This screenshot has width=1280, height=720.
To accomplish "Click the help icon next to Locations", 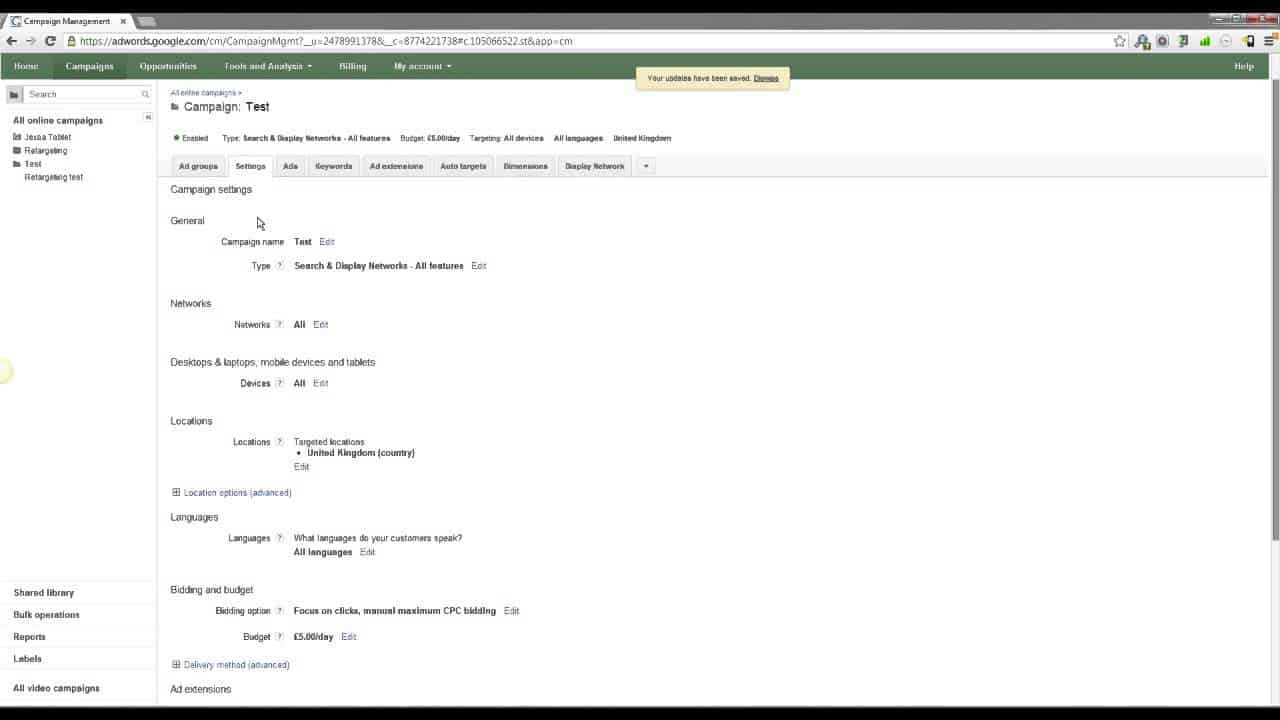I will [279, 442].
